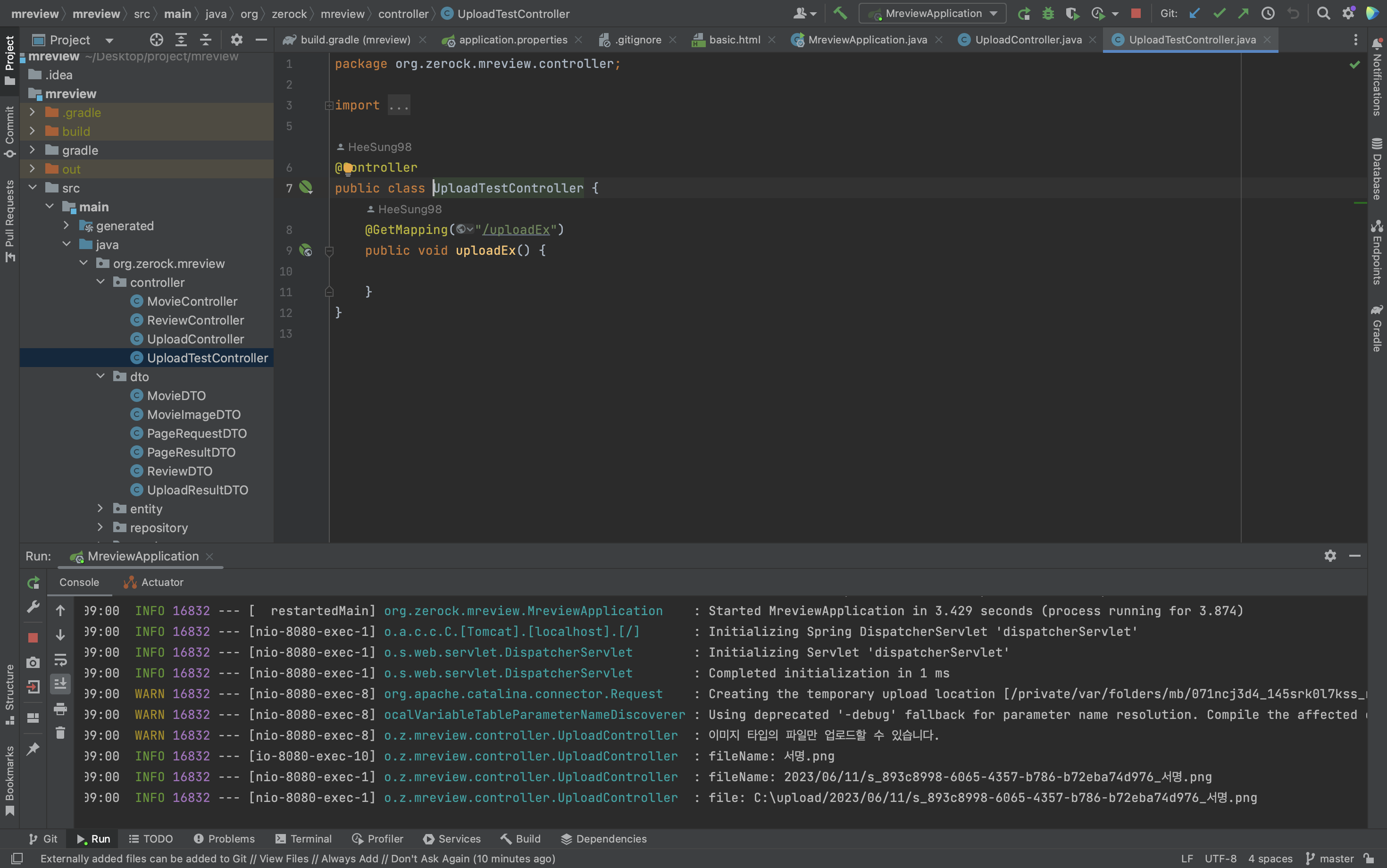Toggle Commit tool window
This screenshot has width=1387, height=868.
click(x=10, y=132)
